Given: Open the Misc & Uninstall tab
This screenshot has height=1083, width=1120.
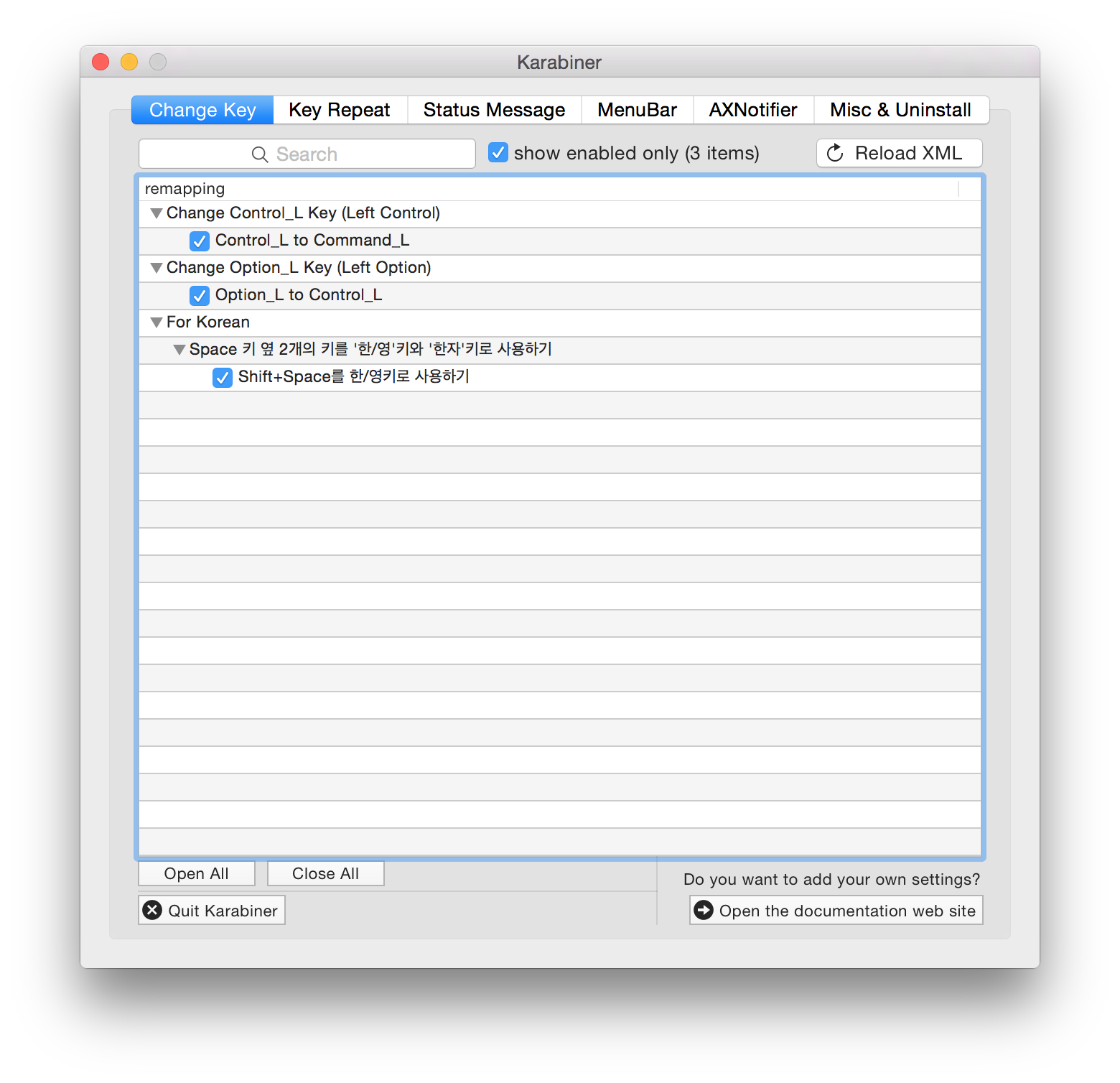Looking at the screenshot, I should point(901,110).
